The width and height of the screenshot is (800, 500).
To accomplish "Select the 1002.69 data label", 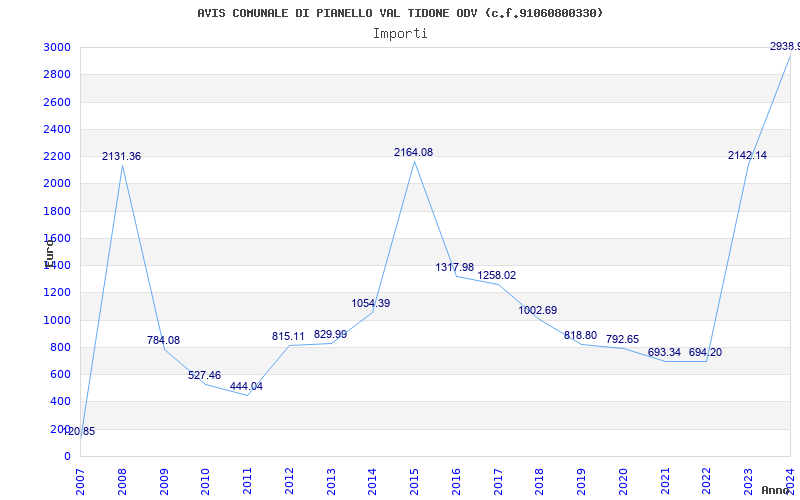I will pos(538,311).
